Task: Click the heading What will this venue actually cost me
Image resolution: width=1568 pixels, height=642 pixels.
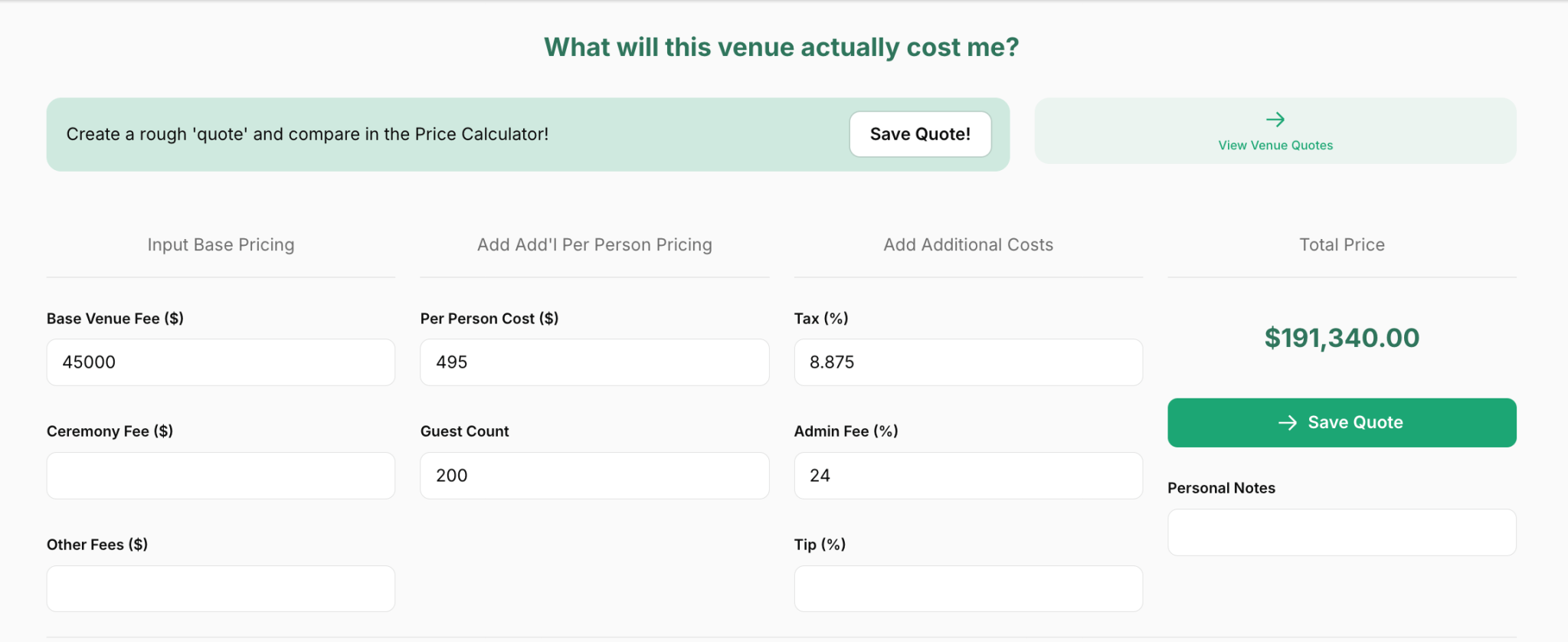Action: coord(781,47)
